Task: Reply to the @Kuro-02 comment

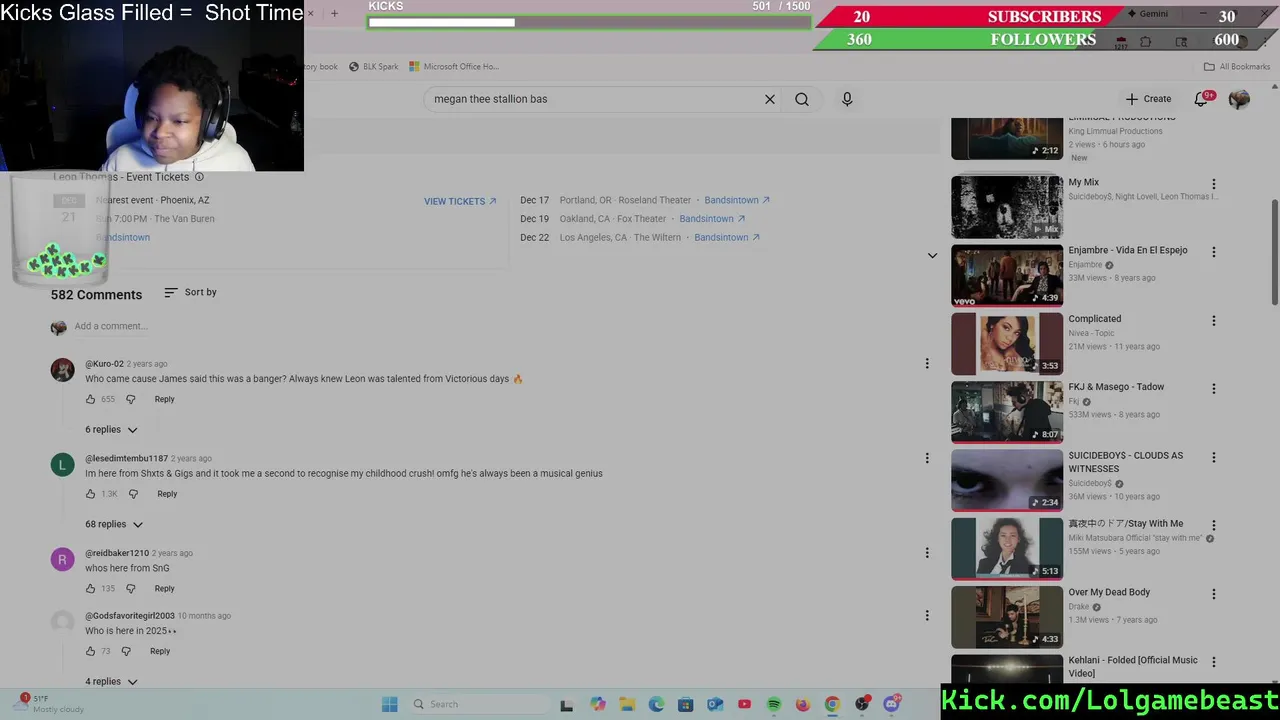Action: pos(164,399)
